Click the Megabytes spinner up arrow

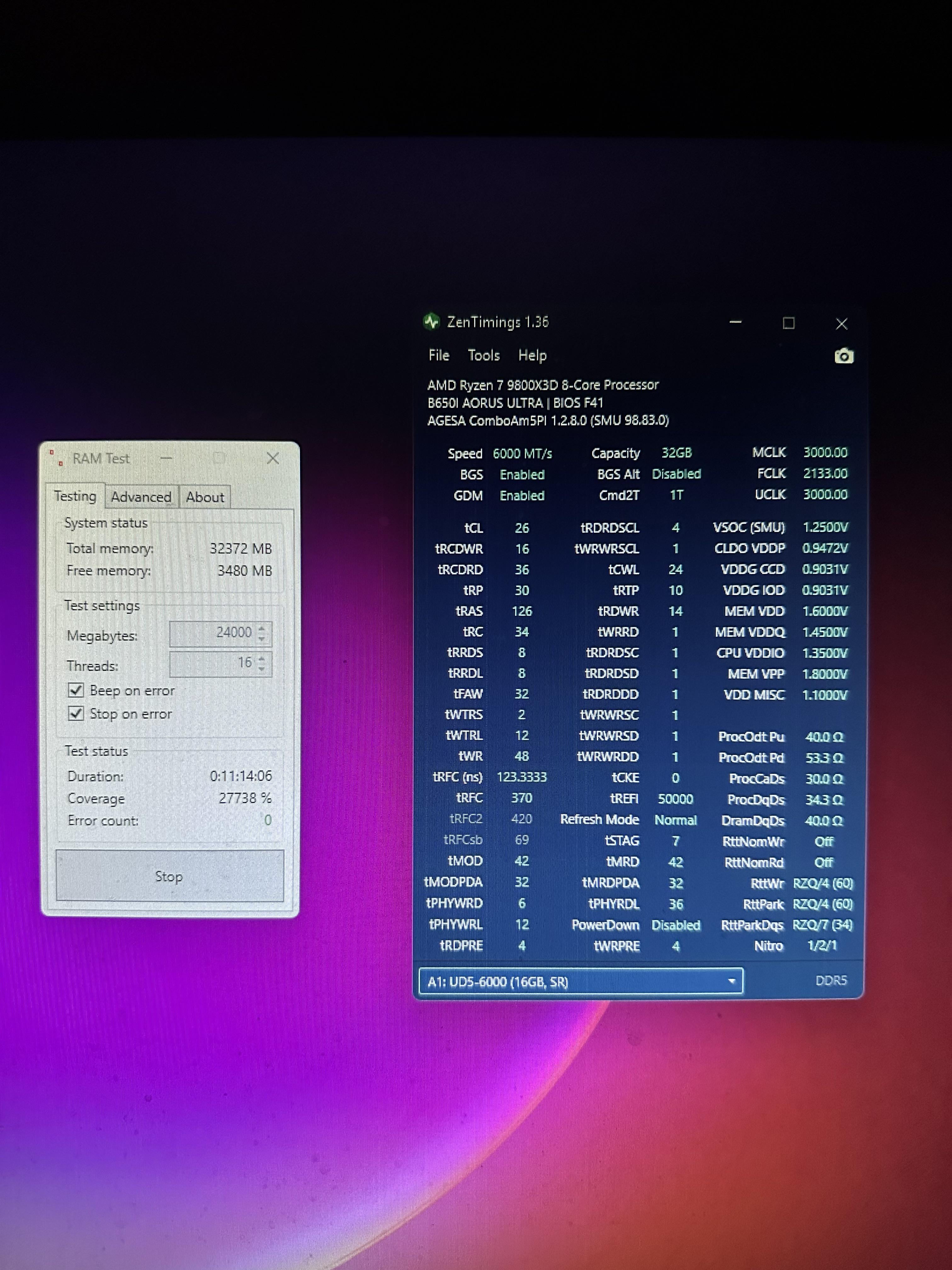pos(262,628)
